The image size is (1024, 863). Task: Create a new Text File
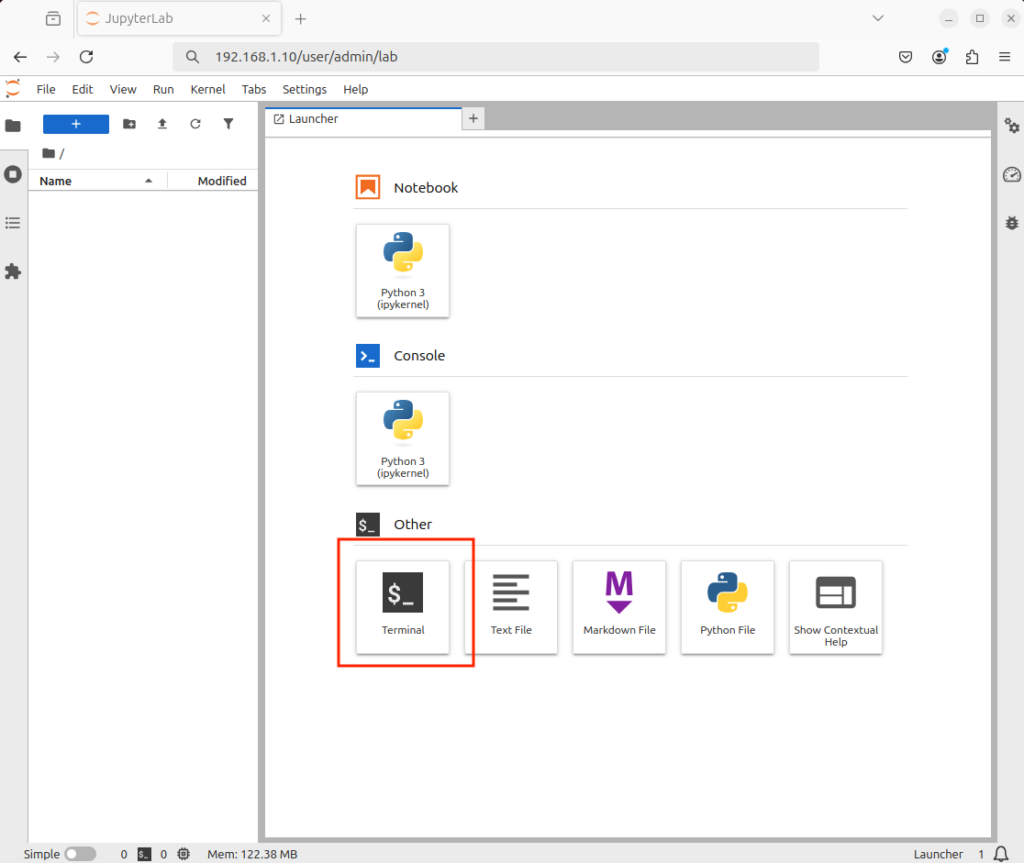click(x=511, y=606)
